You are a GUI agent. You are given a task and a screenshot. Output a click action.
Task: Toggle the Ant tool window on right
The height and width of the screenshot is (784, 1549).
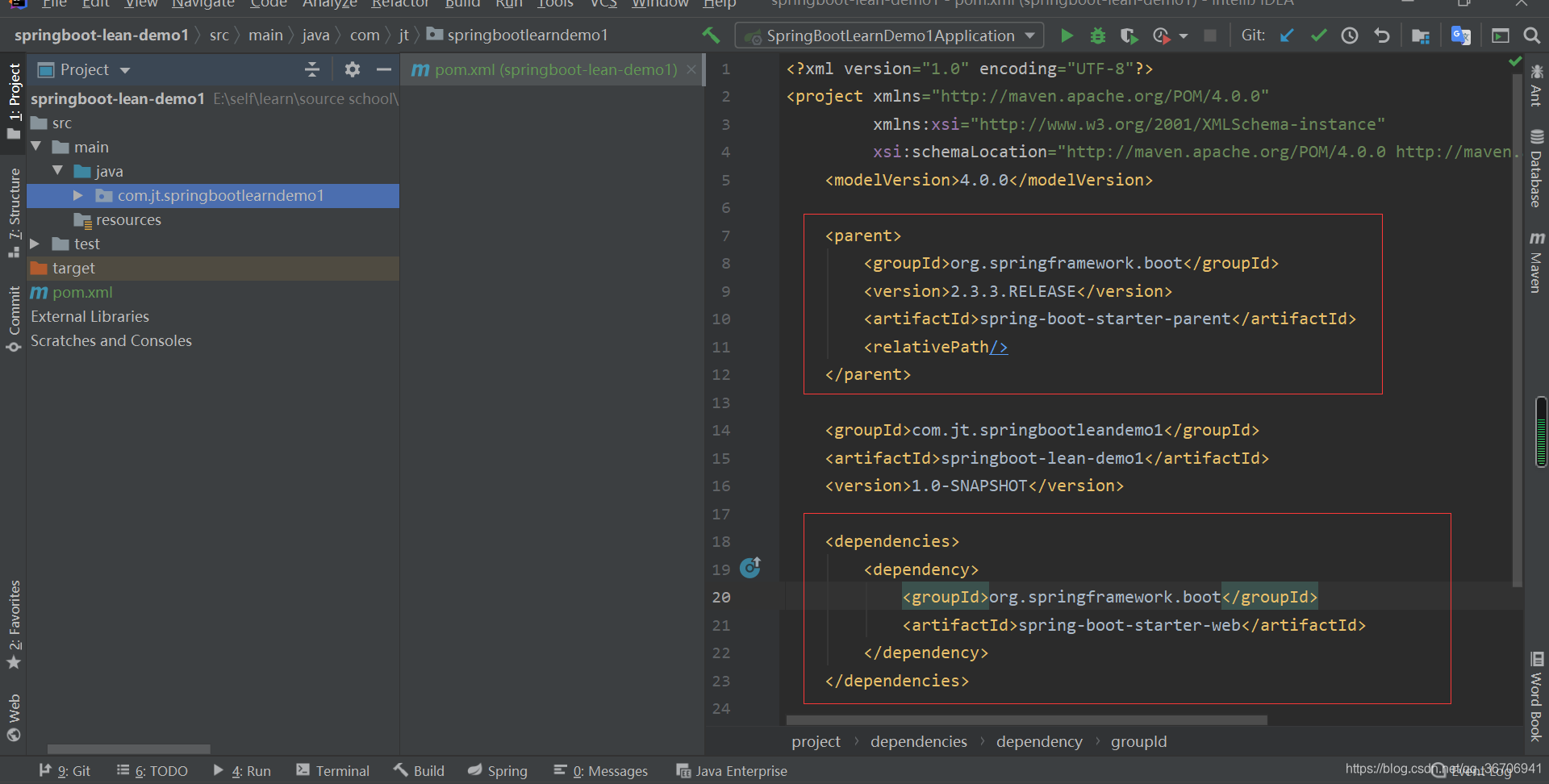coord(1536,85)
